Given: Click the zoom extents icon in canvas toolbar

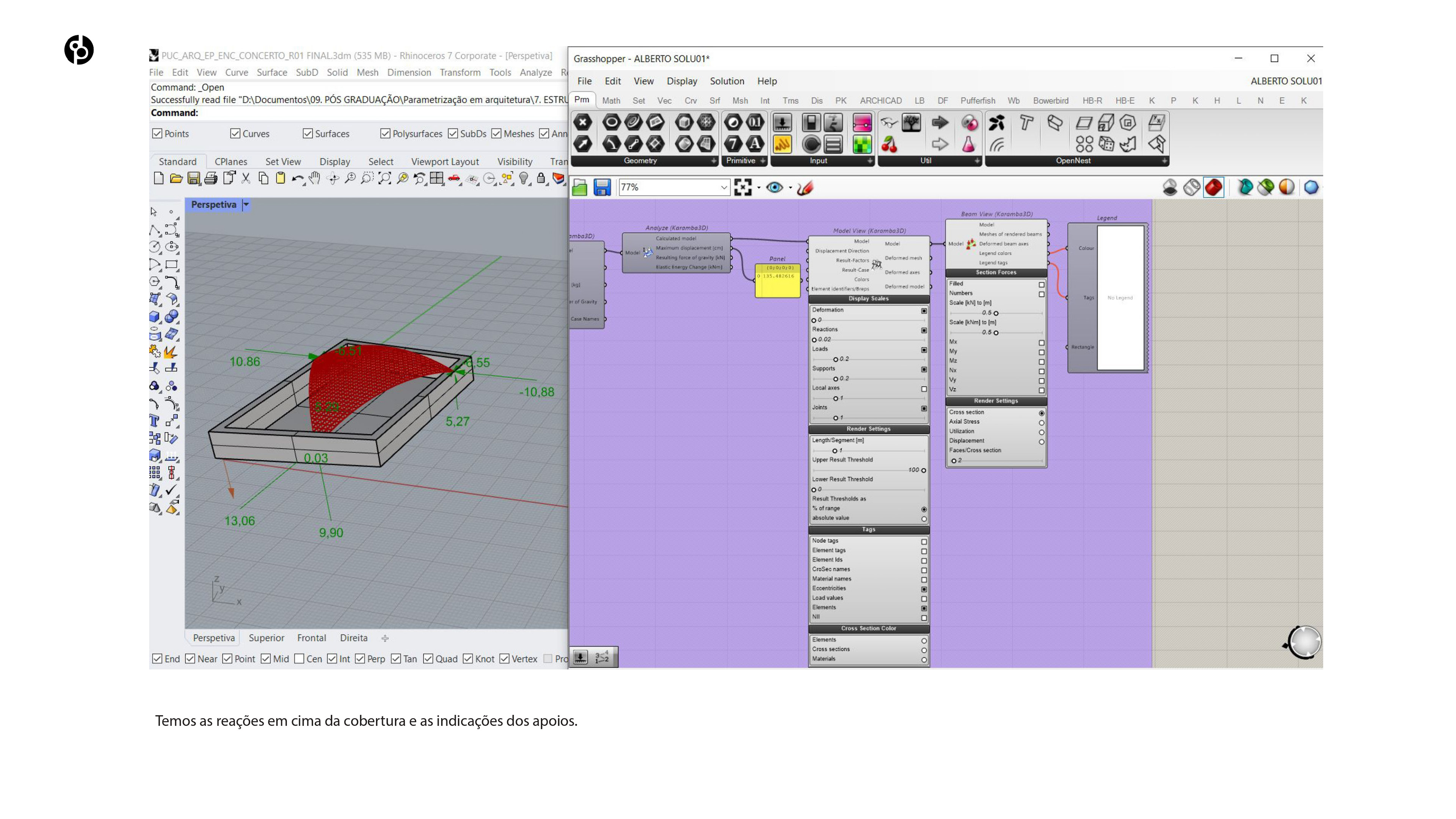Looking at the screenshot, I should pos(743,188).
